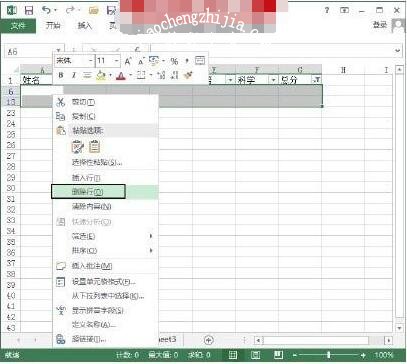407x364 pixels.
Task: Click the fill color bucket swatch
Action: point(101,76)
